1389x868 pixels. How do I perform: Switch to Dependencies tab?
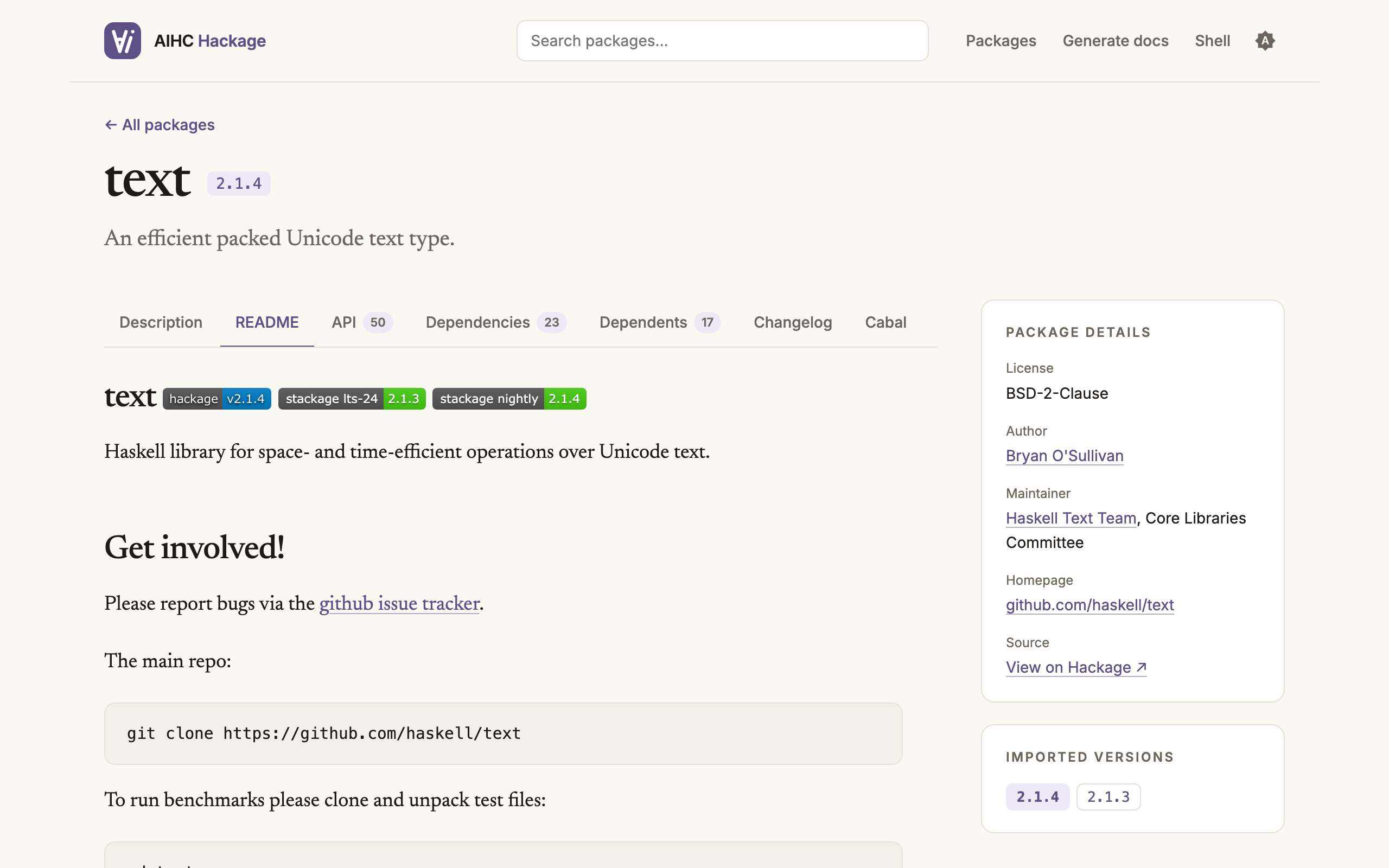(496, 322)
